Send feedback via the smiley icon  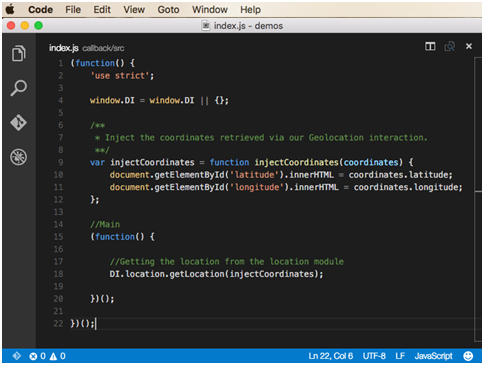(x=468, y=356)
